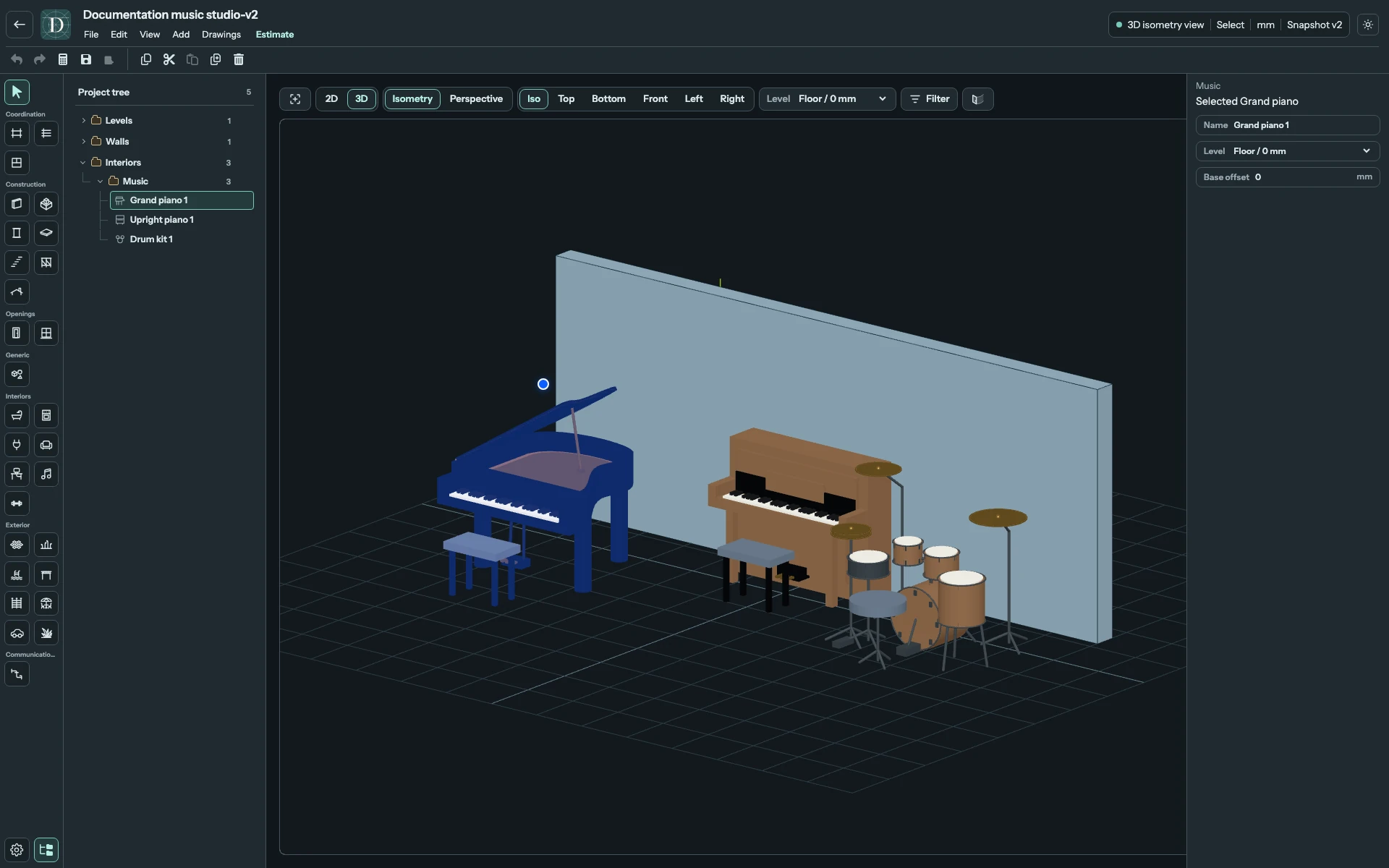The height and width of the screenshot is (868, 1389).
Task: Click the zoom-to-fit frame icon
Action: pos(295,99)
